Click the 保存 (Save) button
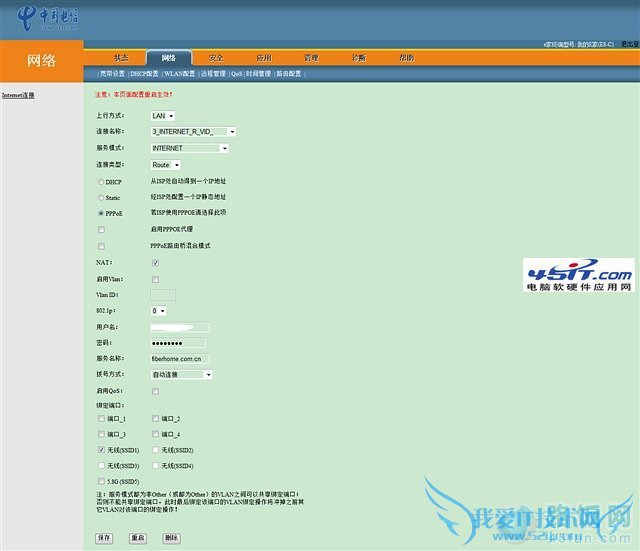 pyautogui.click(x=104, y=538)
